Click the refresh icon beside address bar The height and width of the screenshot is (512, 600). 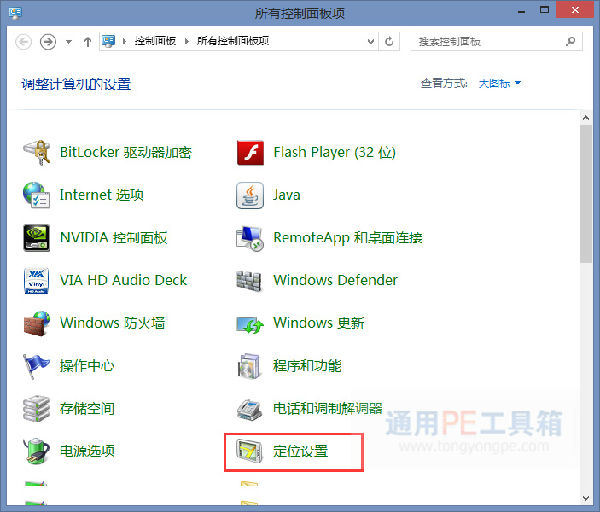pyautogui.click(x=389, y=41)
